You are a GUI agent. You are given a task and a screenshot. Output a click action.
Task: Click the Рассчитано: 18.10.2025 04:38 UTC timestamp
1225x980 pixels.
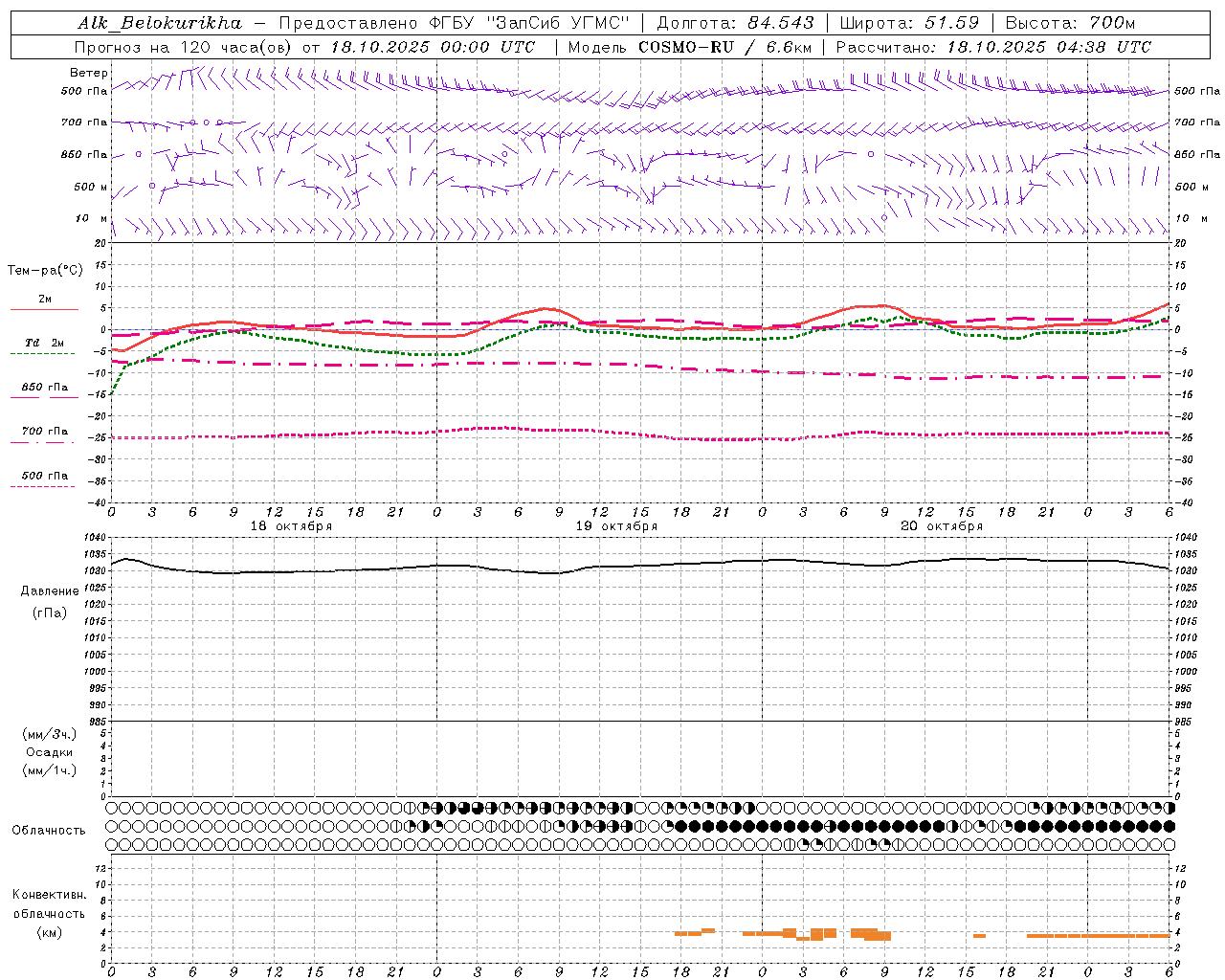[x=993, y=47]
